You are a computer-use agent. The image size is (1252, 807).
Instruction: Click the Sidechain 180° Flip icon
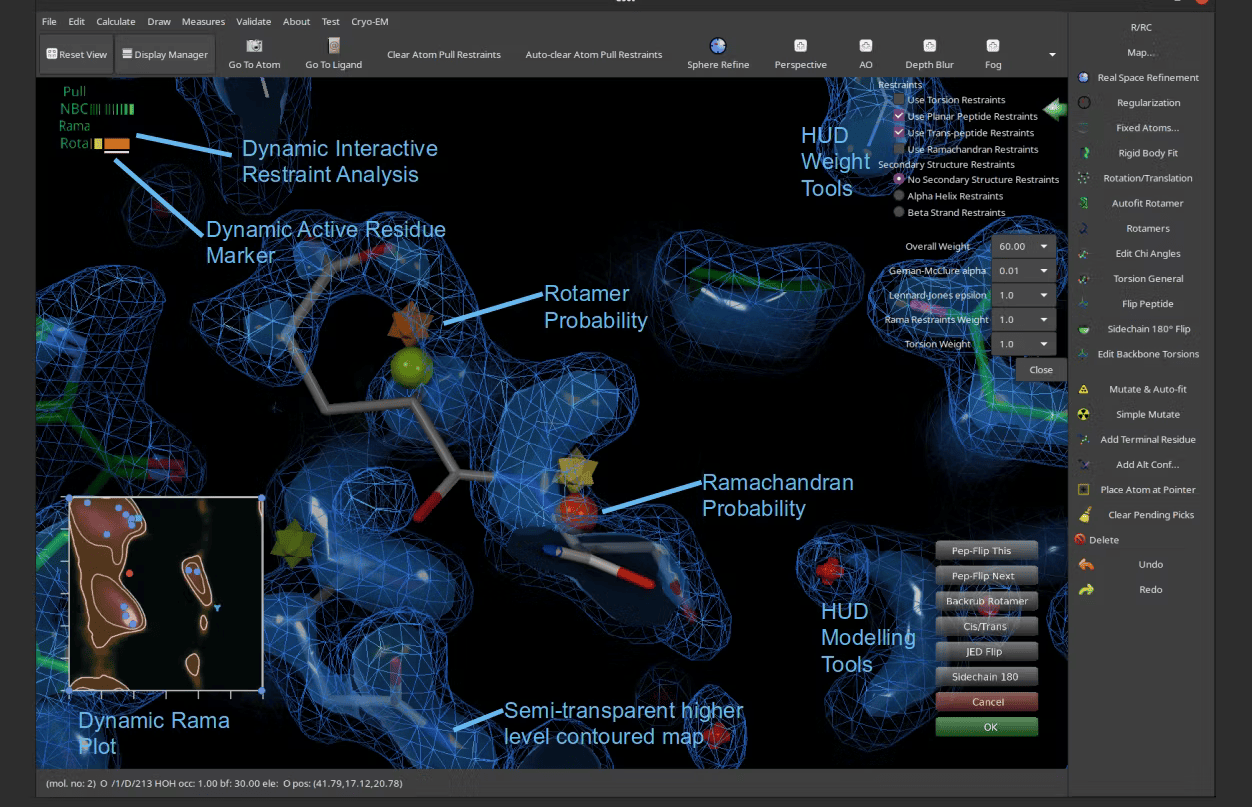(1083, 329)
